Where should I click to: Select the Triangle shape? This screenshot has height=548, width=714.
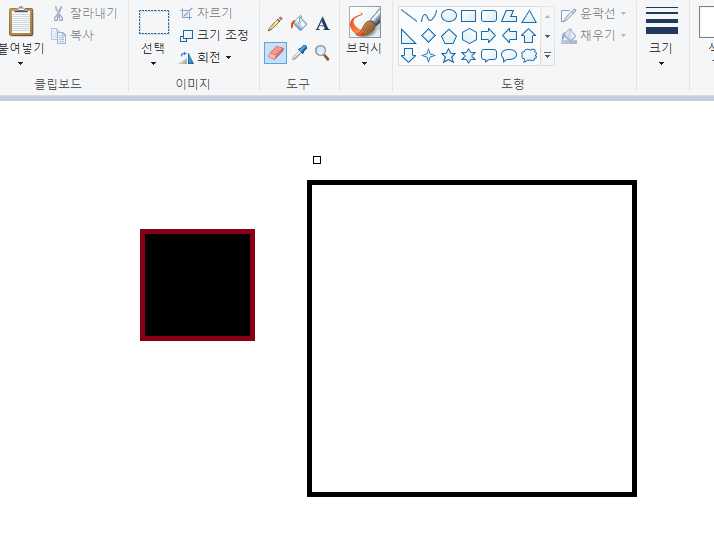529,16
